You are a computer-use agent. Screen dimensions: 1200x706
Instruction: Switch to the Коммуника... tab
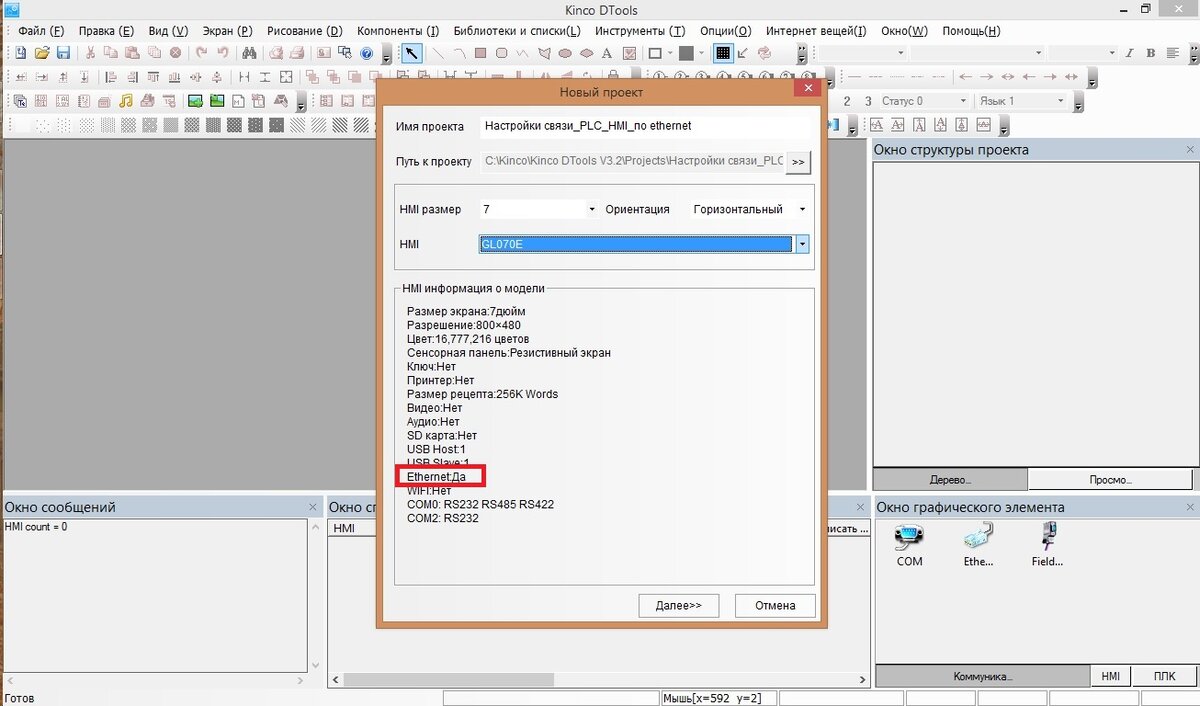tap(982, 676)
